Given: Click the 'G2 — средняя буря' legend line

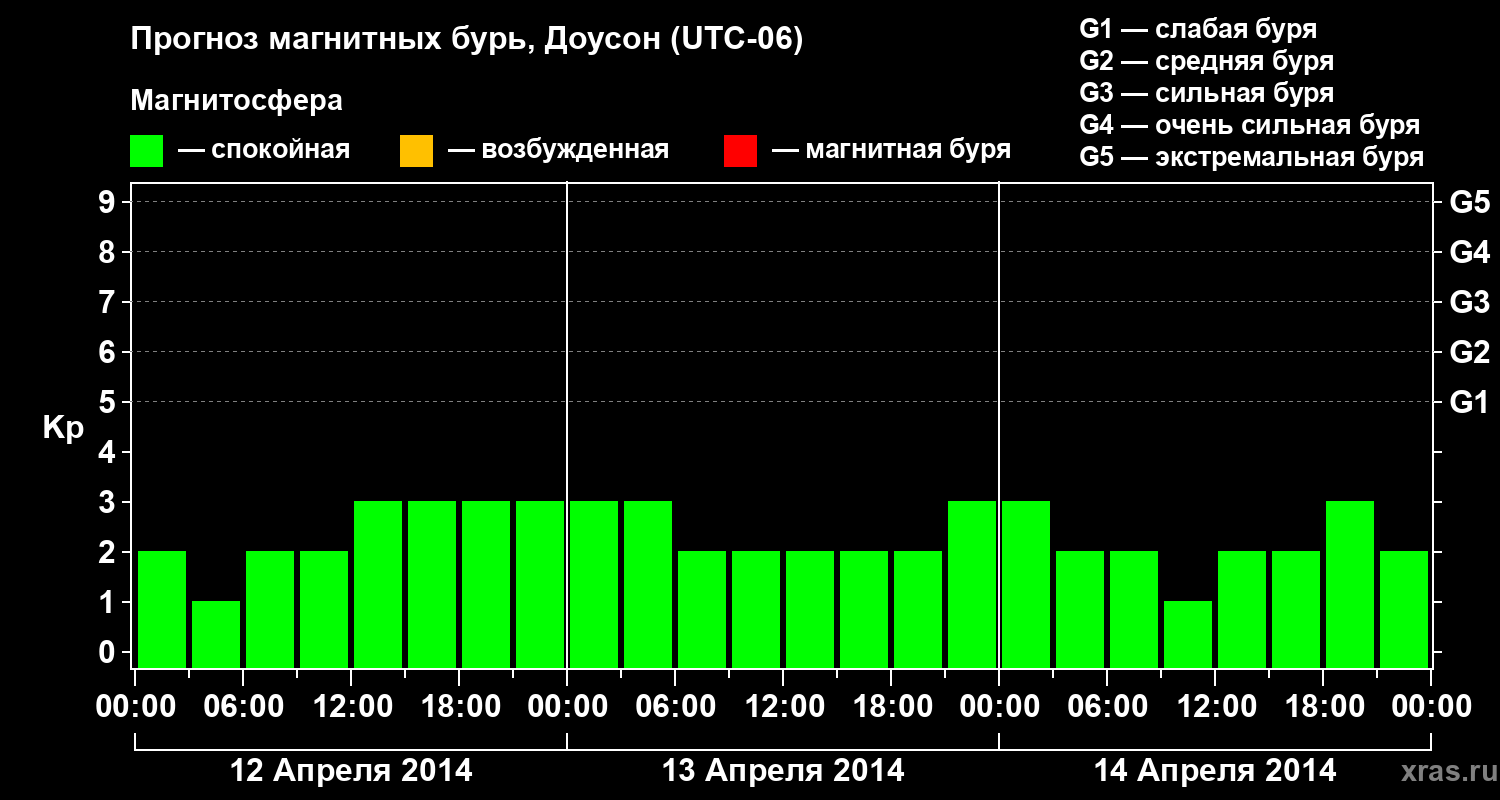Looking at the screenshot, I should pyautogui.click(x=1206, y=61).
